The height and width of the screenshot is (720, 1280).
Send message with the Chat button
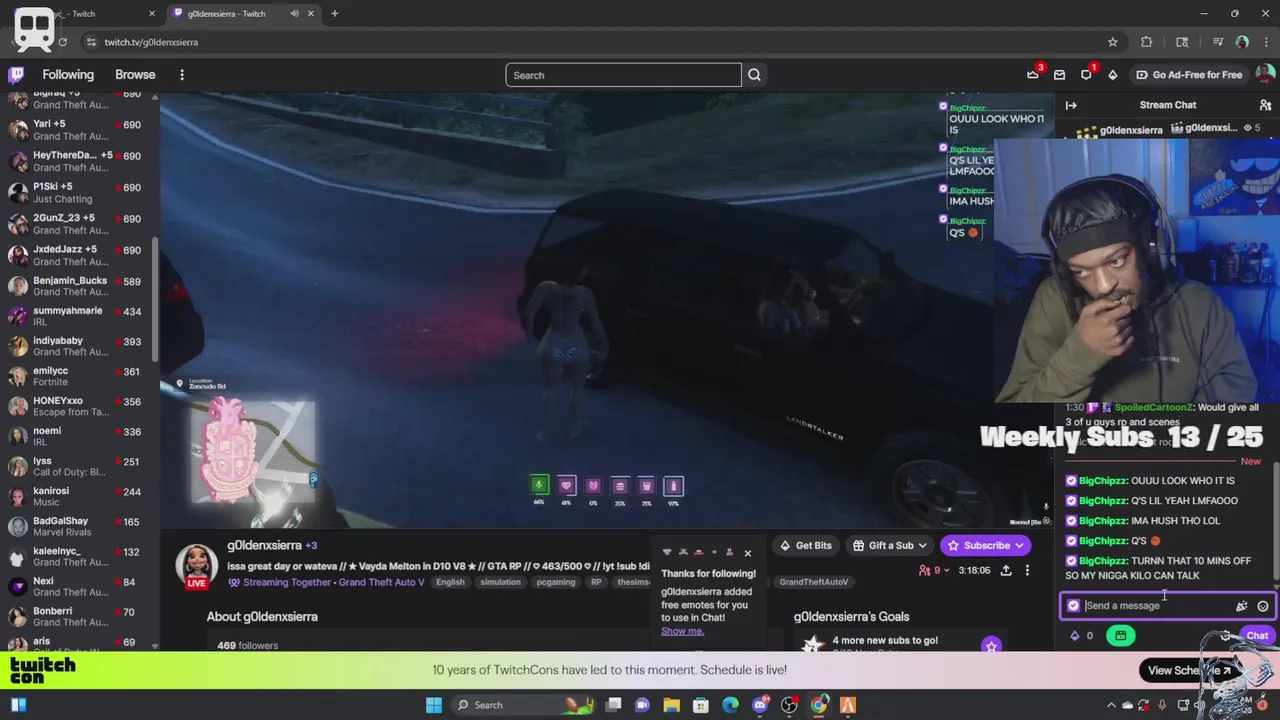(1256, 636)
